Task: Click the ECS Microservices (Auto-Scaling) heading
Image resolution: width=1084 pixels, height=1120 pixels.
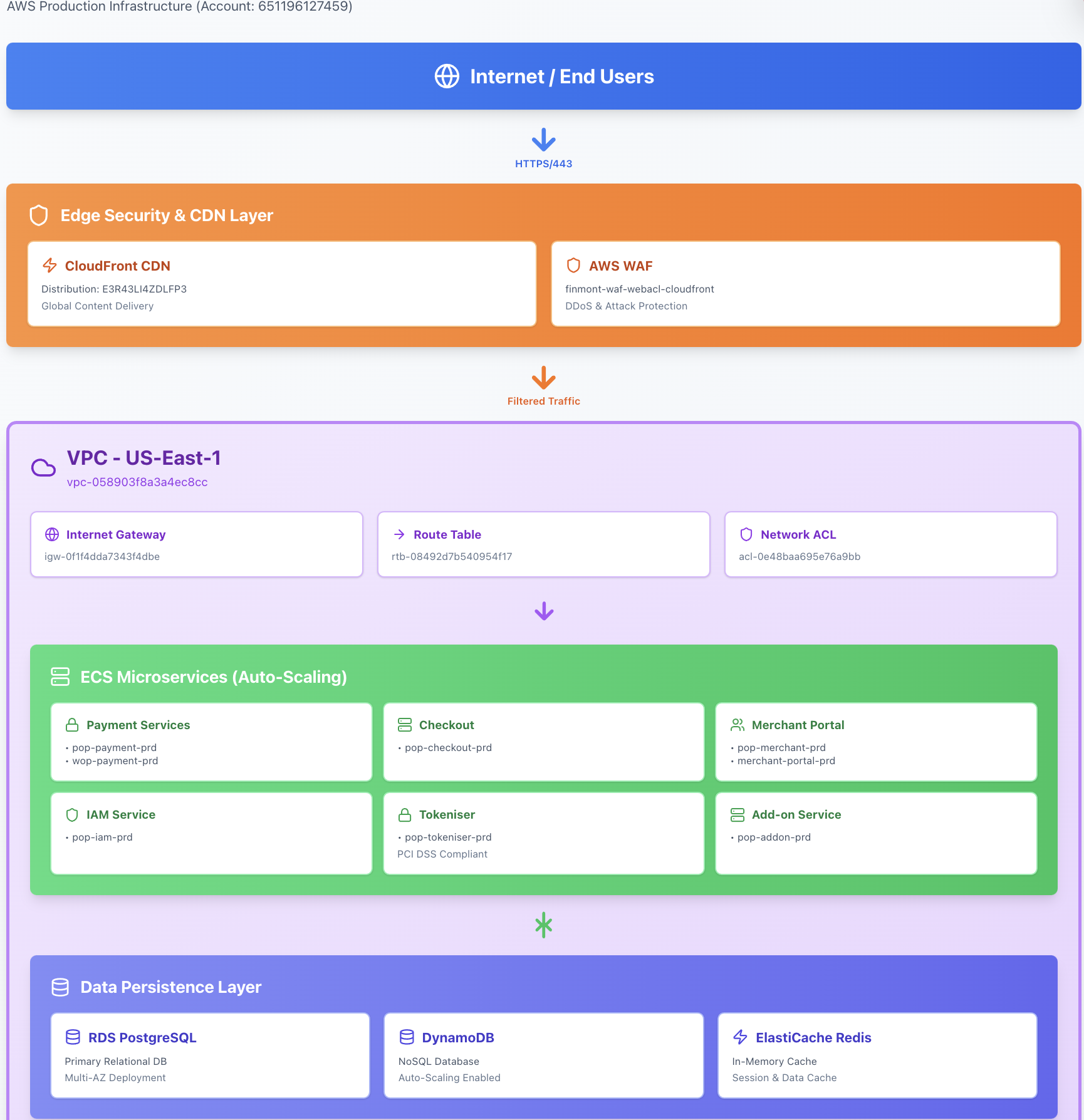Action: [x=214, y=677]
